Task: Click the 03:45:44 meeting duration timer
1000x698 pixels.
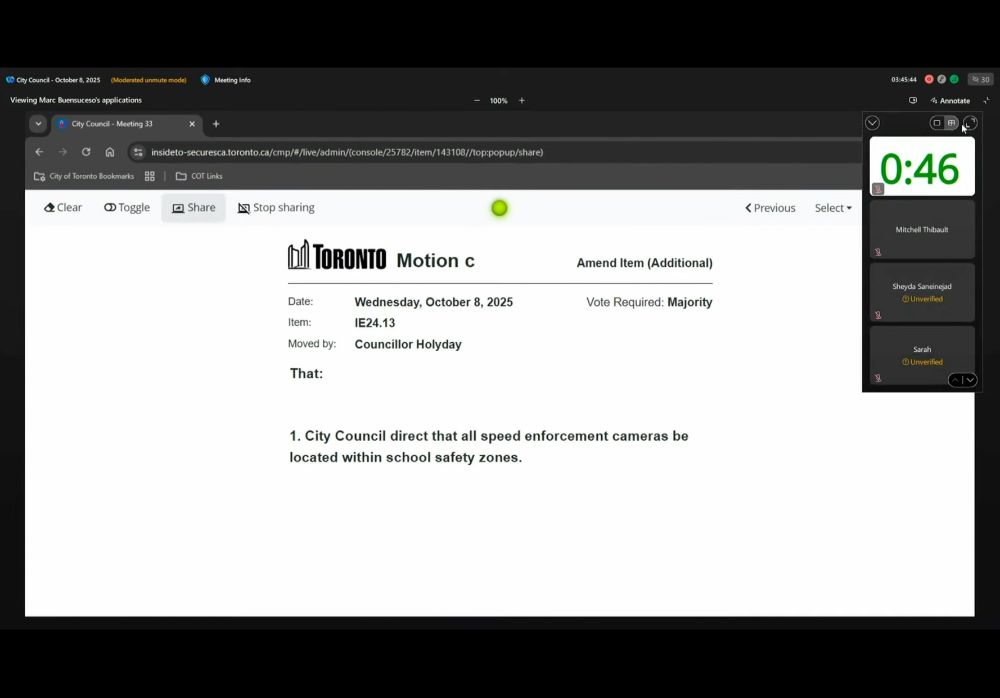Action: coord(904,80)
